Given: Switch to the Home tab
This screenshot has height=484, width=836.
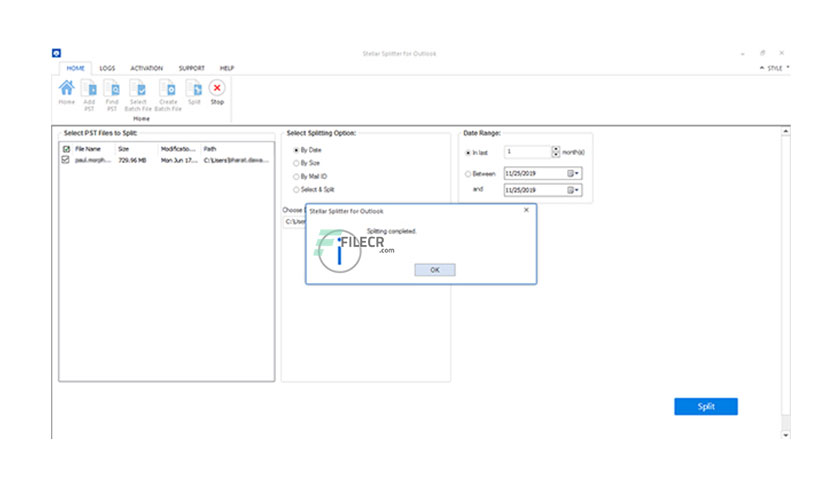Looking at the screenshot, I should [x=75, y=68].
